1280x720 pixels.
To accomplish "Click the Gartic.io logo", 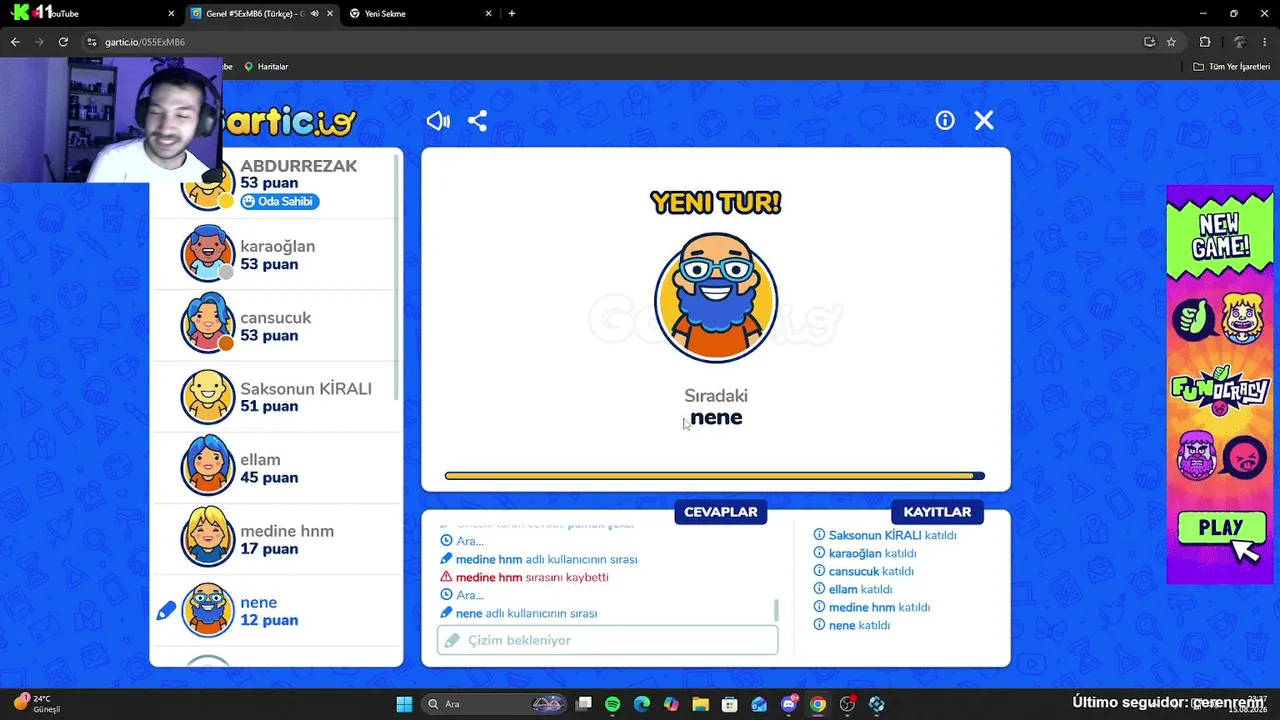I will click(x=289, y=122).
